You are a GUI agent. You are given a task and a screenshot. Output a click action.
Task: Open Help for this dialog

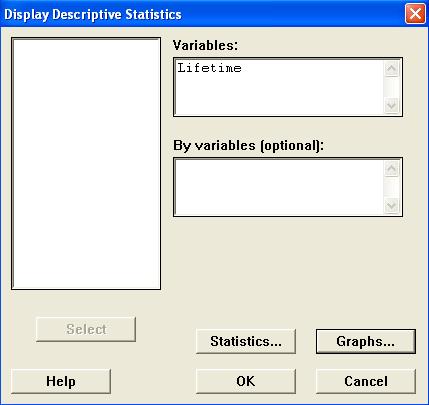point(61,381)
